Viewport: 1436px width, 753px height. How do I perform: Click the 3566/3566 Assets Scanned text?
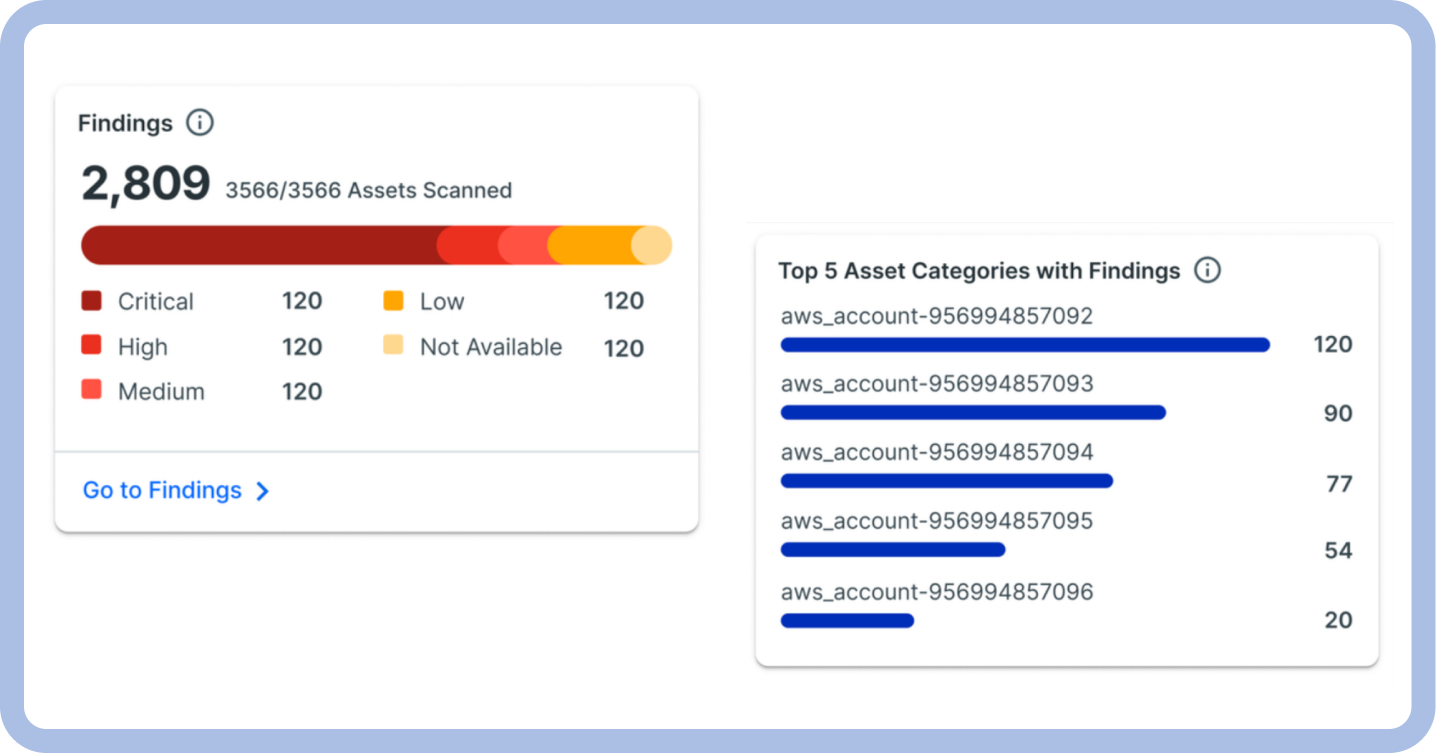tap(368, 189)
